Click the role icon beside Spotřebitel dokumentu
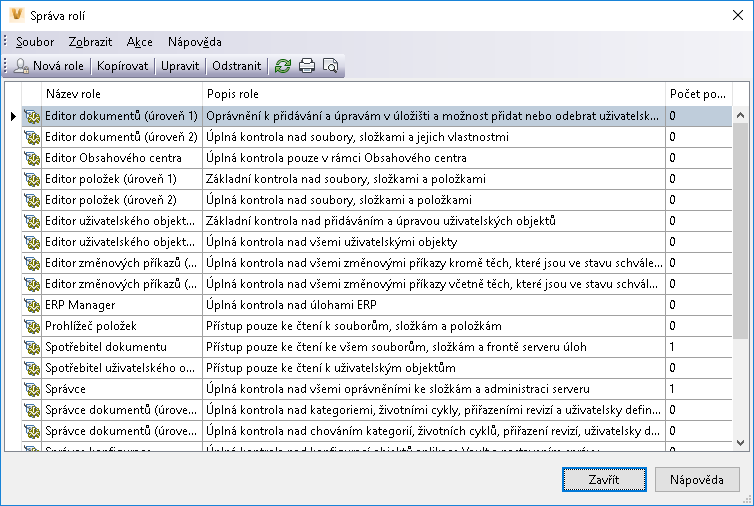 (x=30, y=347)
